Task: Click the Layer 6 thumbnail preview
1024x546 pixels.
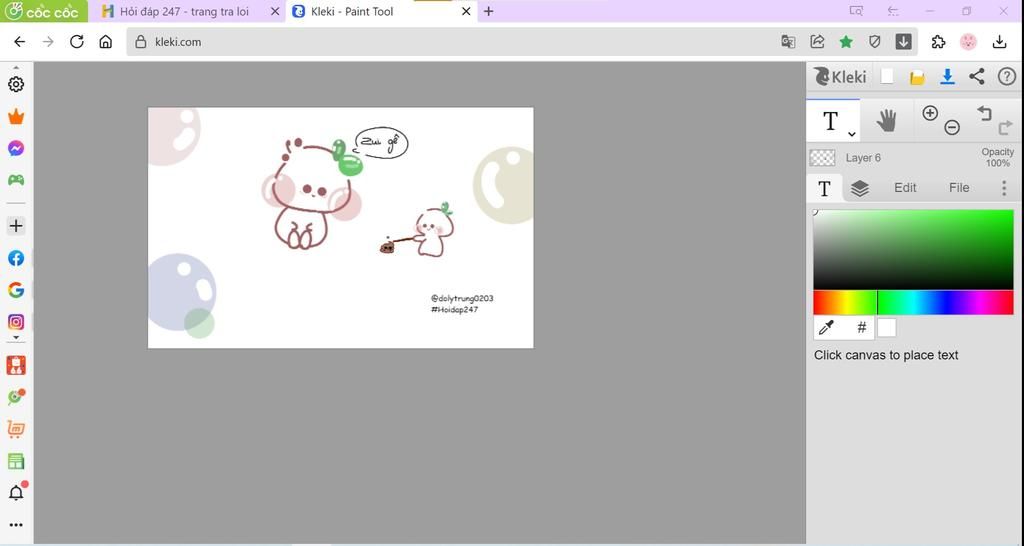Action: tap(822, 158)
